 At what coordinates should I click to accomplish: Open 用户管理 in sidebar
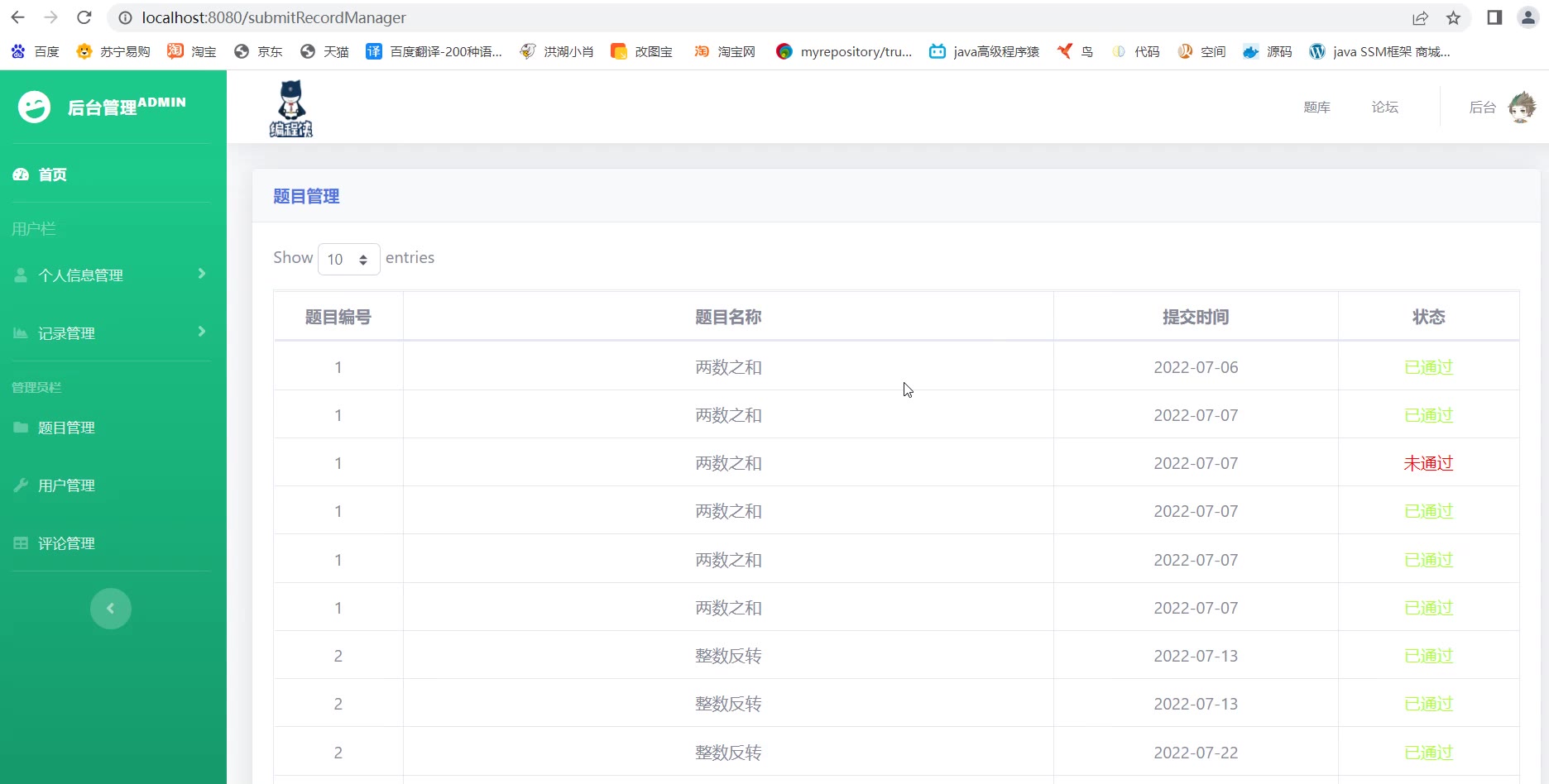[55, 485]
